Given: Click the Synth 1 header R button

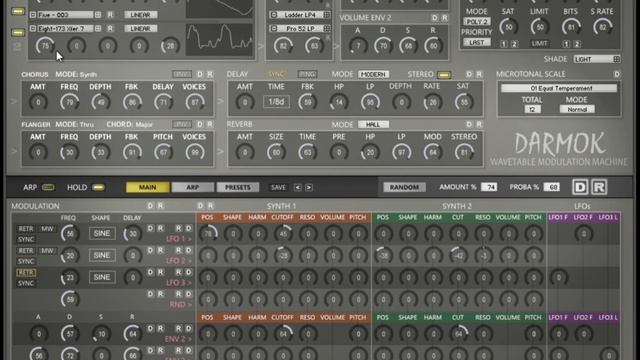Looking at the screenshot, I should click(x=210, y=206).
